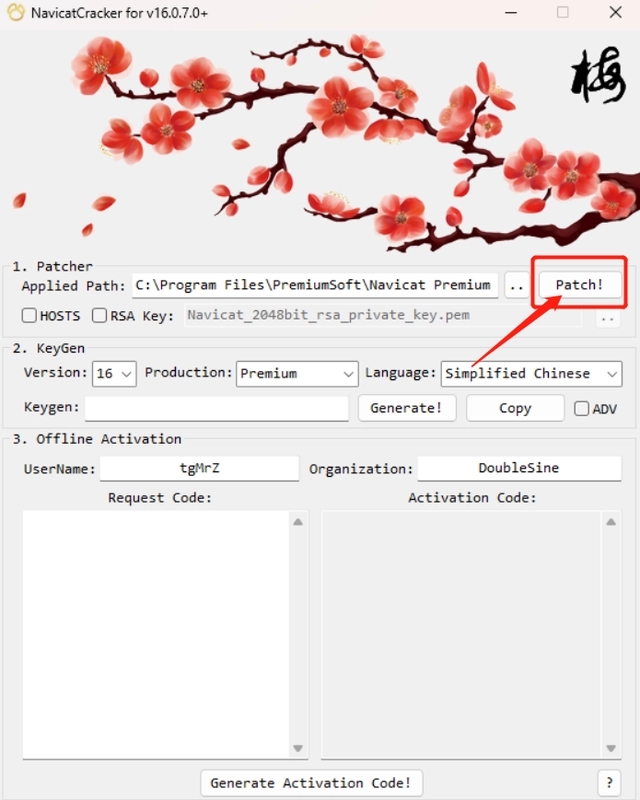Screen dimensions: 640x800
Task: Browse for Navicat install path with the ".." button
Action: (516, 285)
